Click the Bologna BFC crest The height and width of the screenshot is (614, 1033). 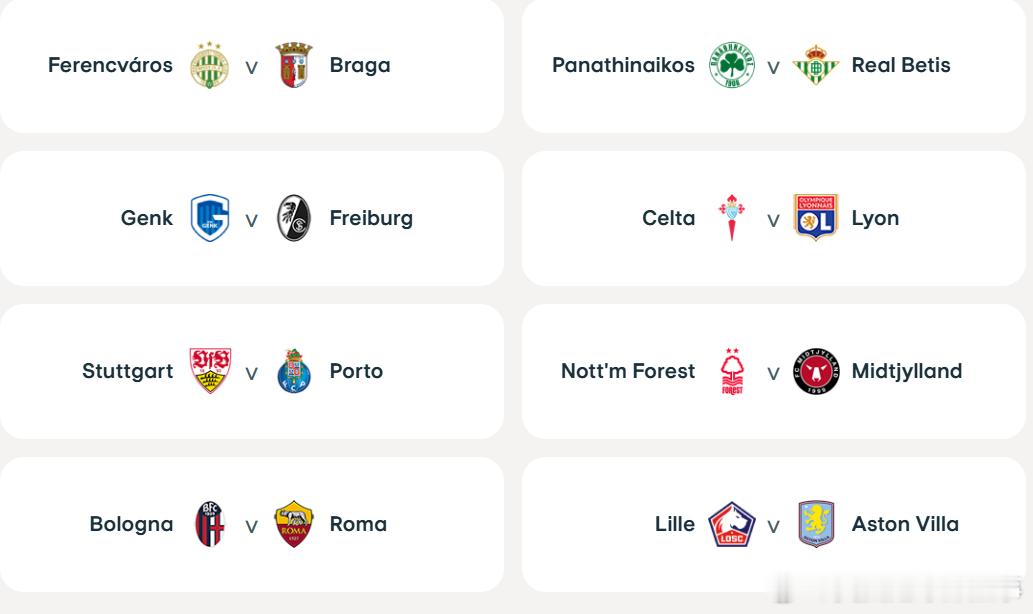tap(209, 524)
